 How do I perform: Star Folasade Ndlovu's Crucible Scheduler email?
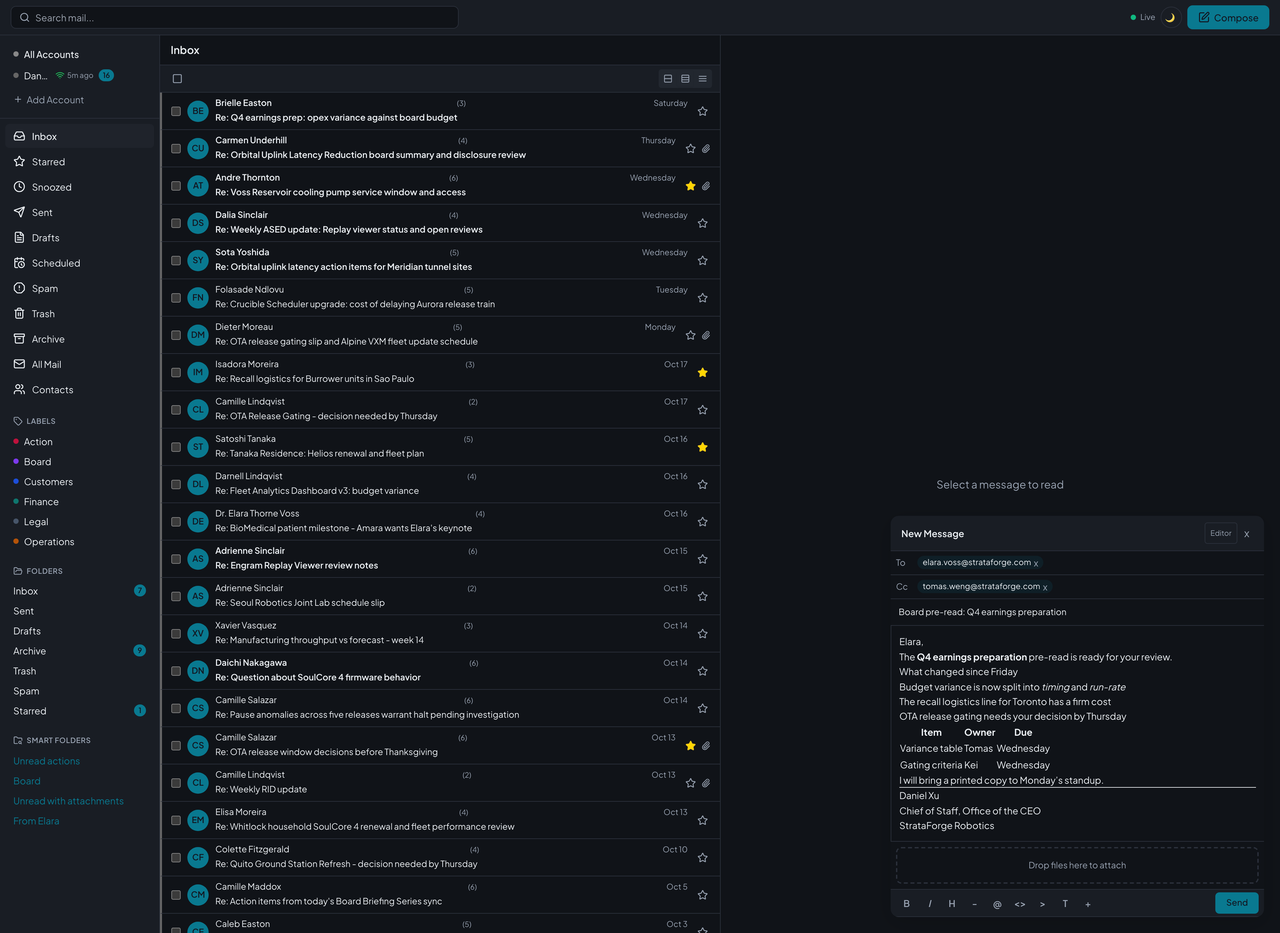coord(703,298)
